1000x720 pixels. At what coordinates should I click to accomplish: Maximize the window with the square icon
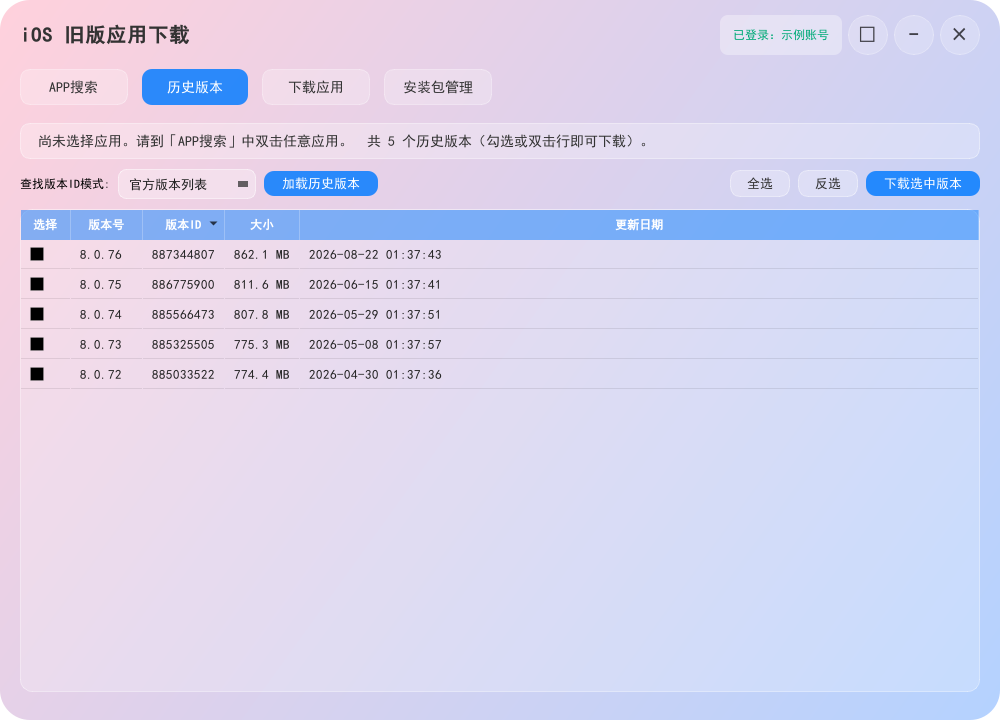[x=867, y=34]
